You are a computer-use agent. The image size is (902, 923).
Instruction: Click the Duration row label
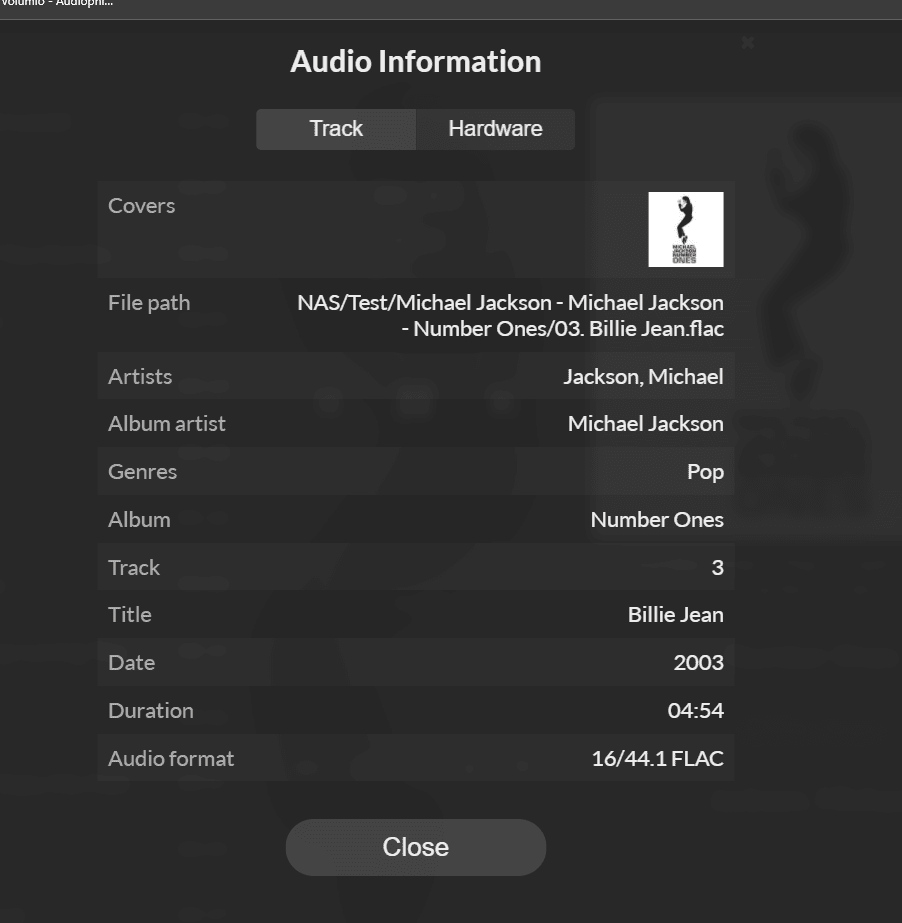point(151,711)
